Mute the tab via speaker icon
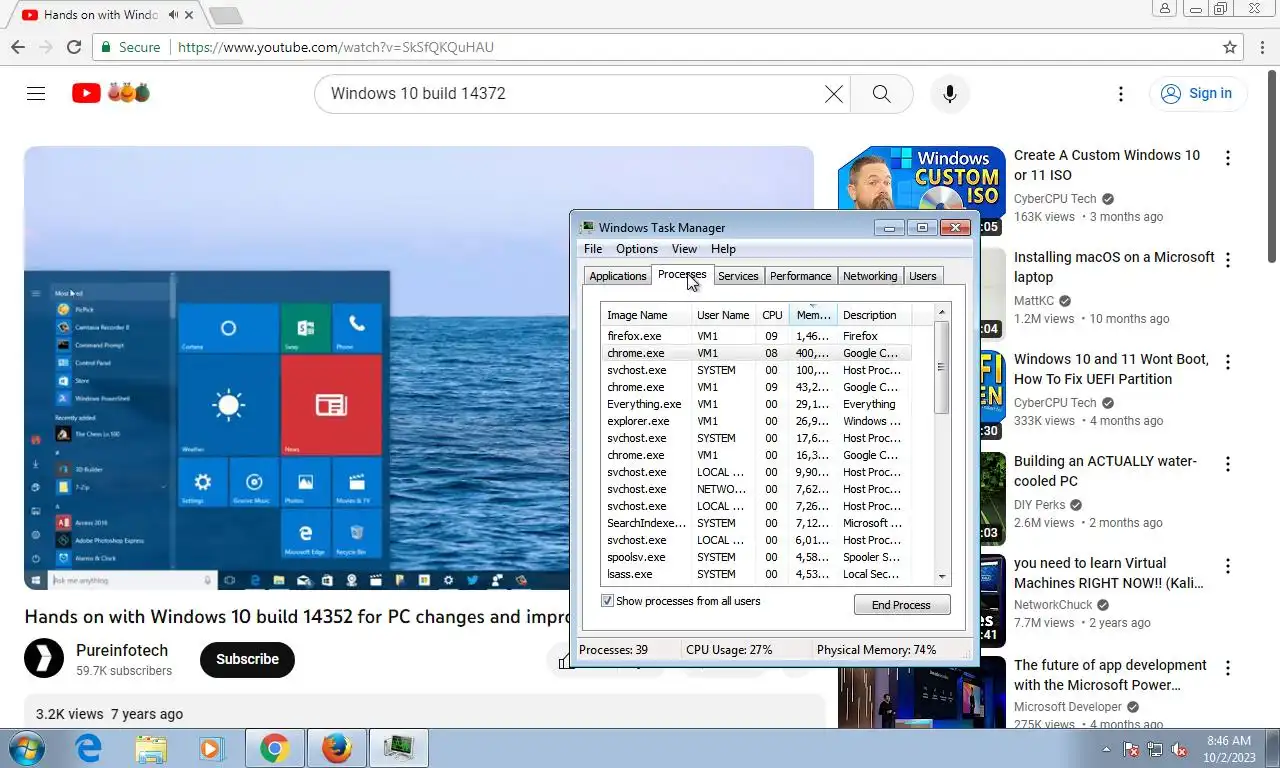The width and height of the screenshot is (1280, 768). coord(174,15)
